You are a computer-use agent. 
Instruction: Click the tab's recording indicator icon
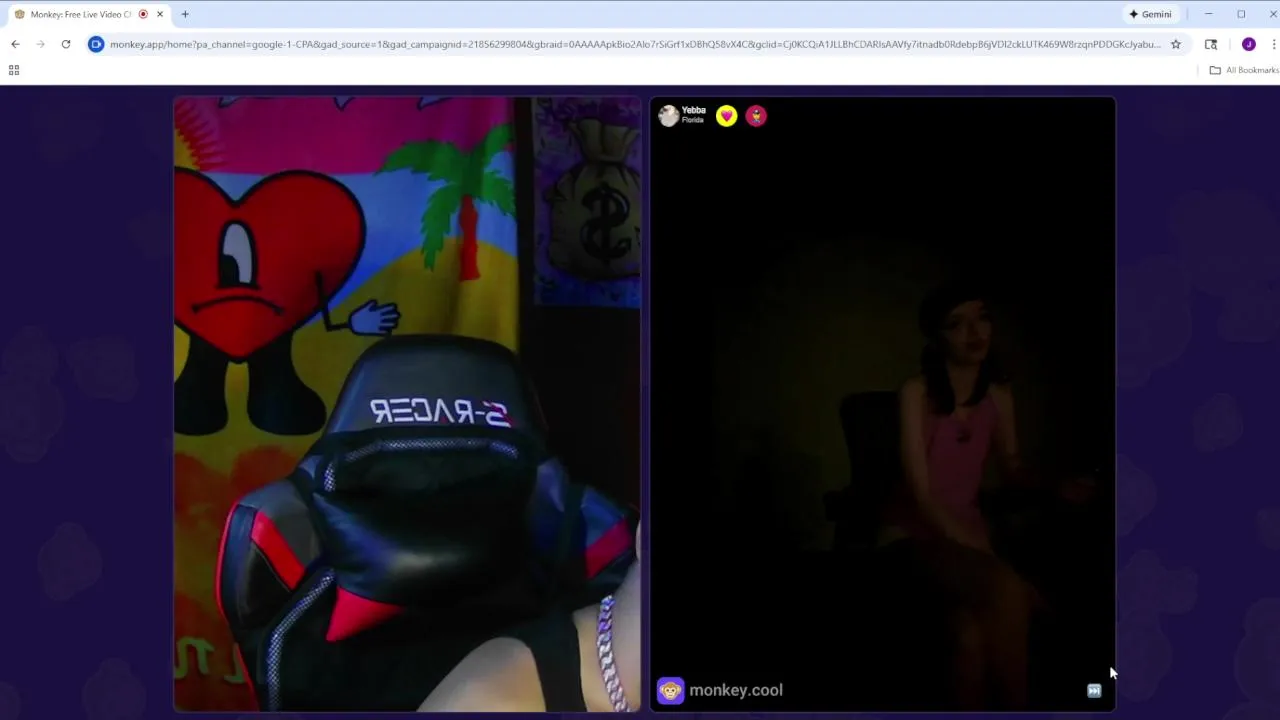pyautogui.click(x=143, y=14)
